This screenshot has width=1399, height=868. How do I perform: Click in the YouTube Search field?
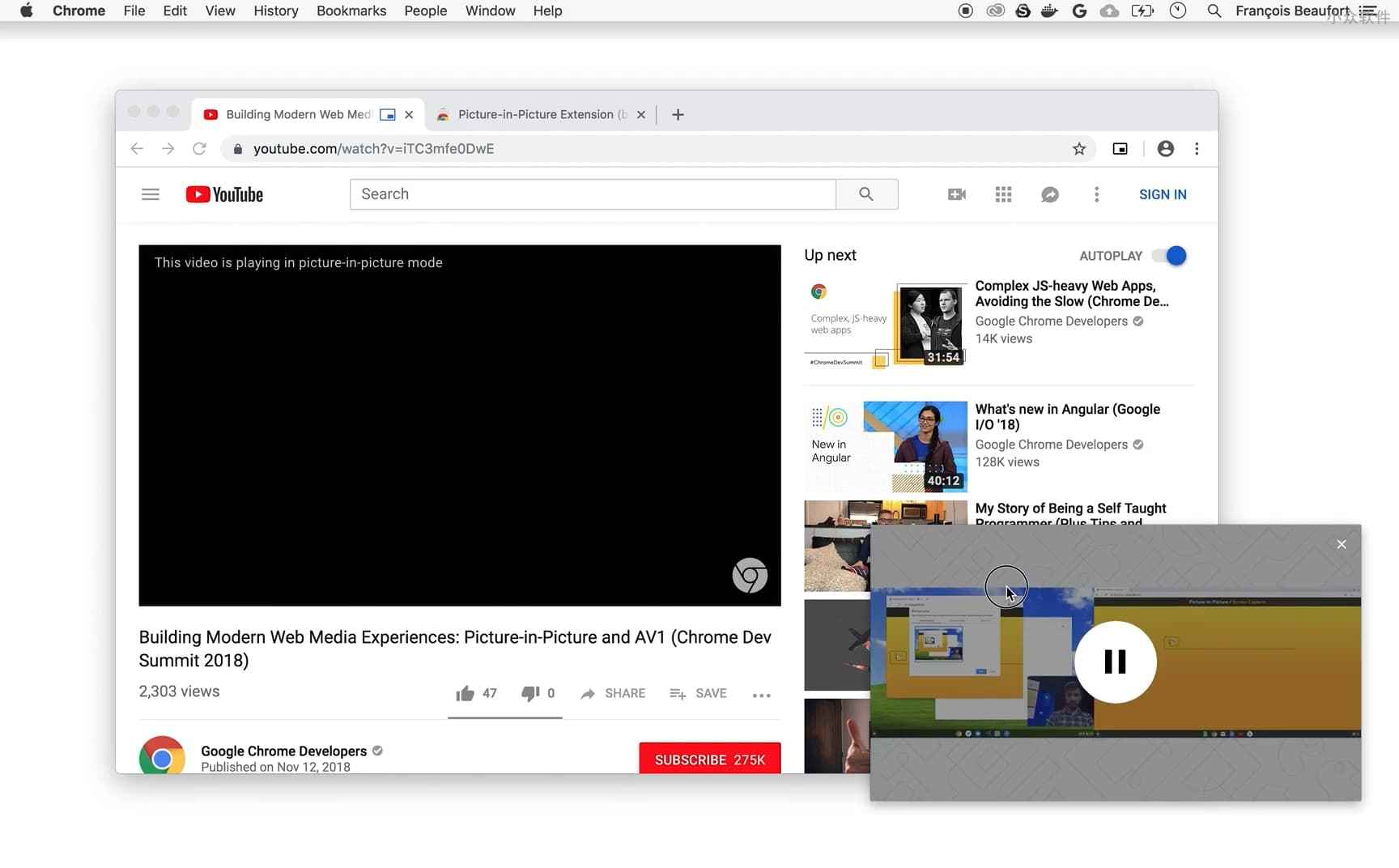593,194
